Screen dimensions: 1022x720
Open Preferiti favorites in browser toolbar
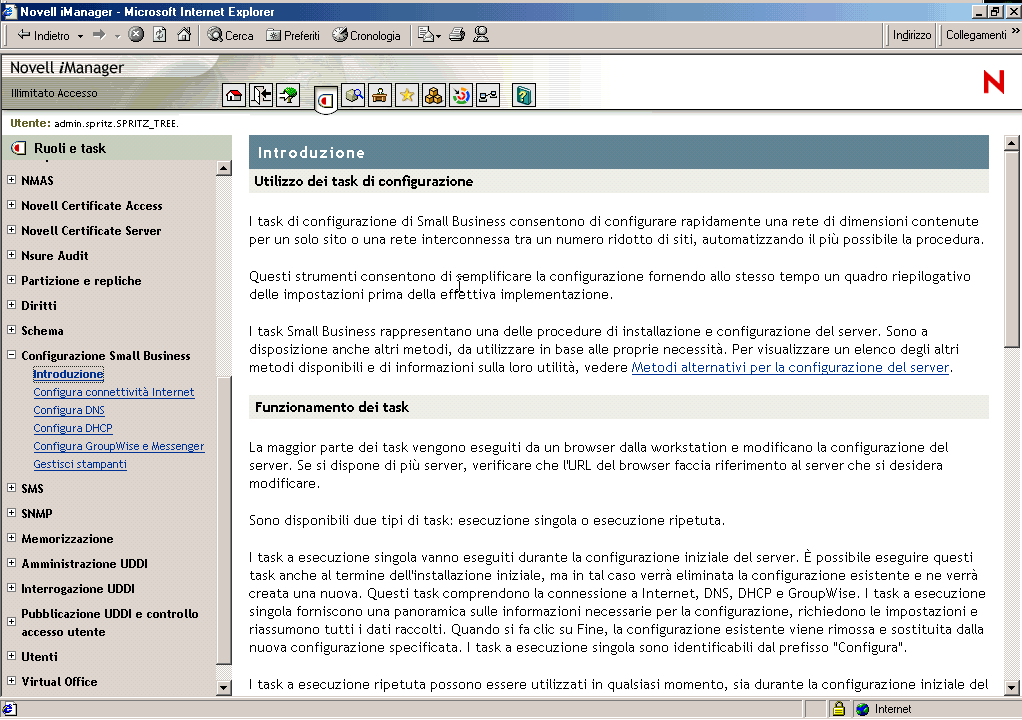(x=293, y=35)
